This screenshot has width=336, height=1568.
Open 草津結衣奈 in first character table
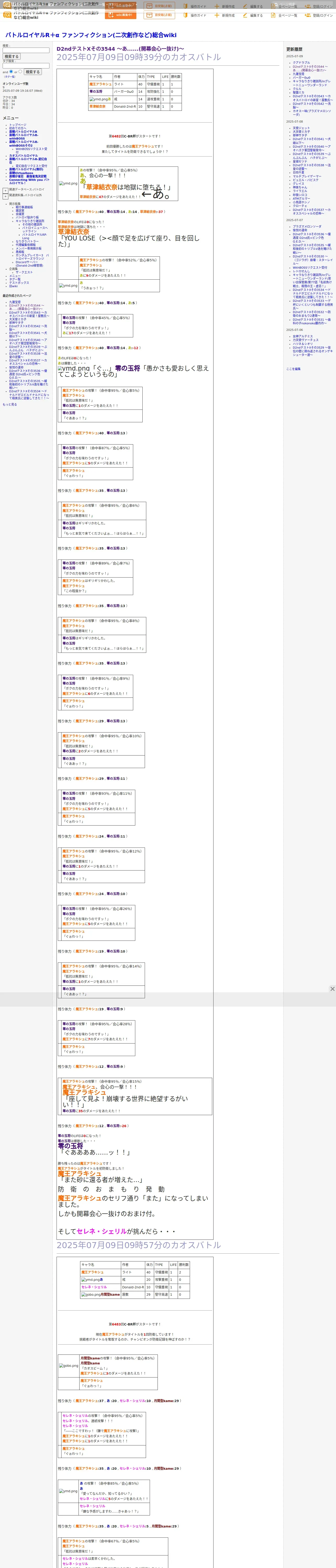(x=98, y=107)
